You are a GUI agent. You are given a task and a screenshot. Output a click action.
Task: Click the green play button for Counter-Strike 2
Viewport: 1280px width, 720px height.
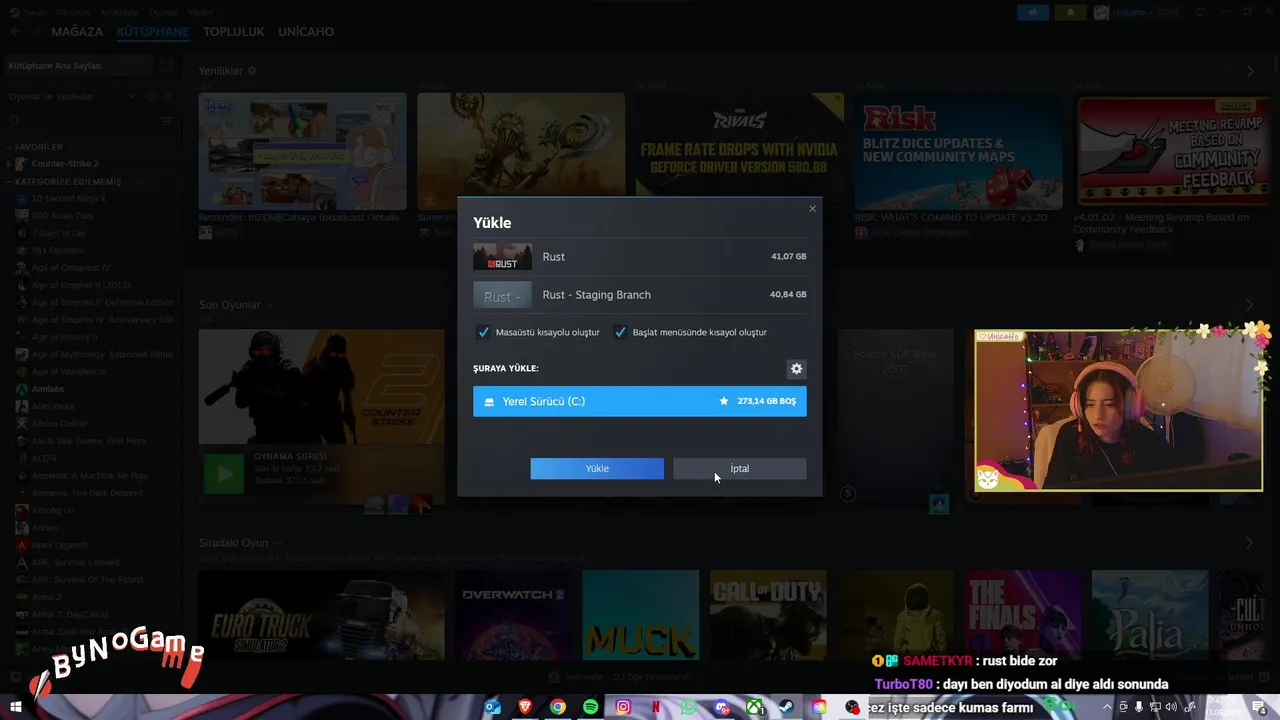pos(224,474)
